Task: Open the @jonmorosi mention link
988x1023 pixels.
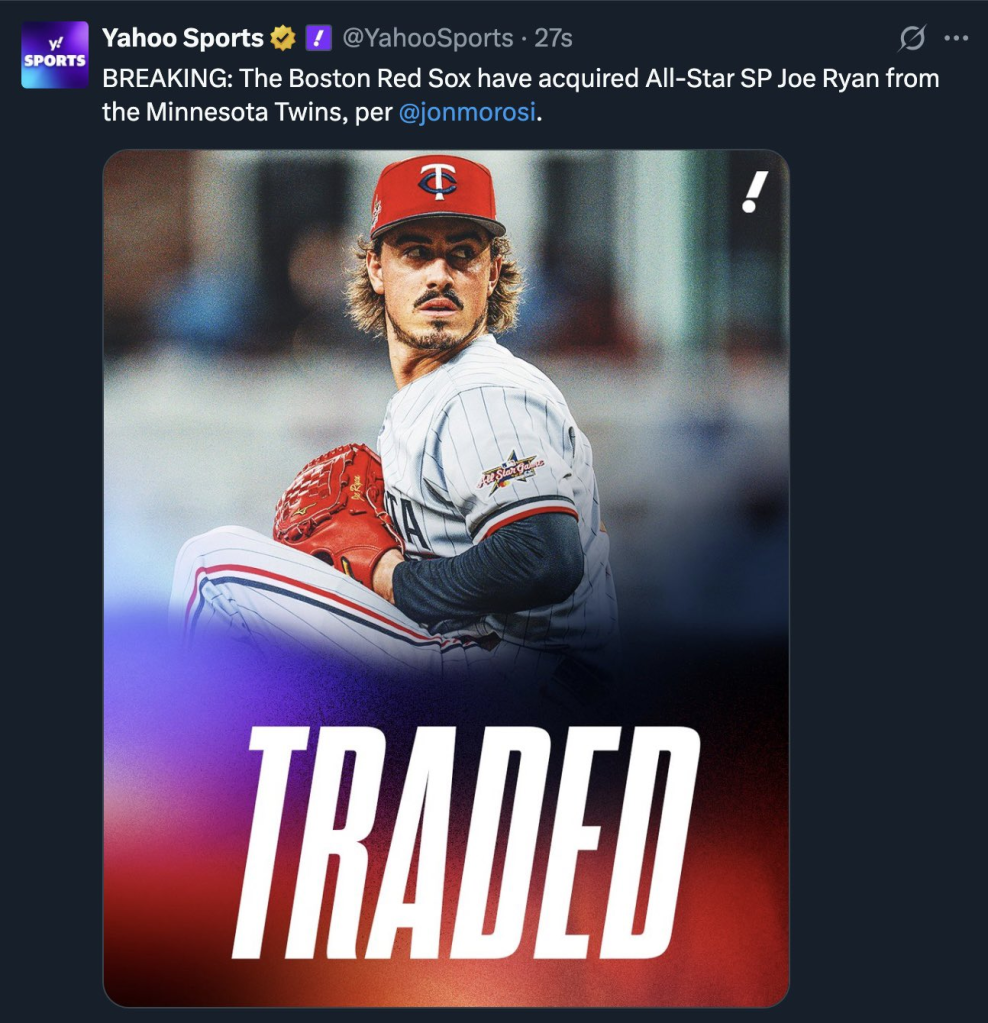Action: [467, 112]
